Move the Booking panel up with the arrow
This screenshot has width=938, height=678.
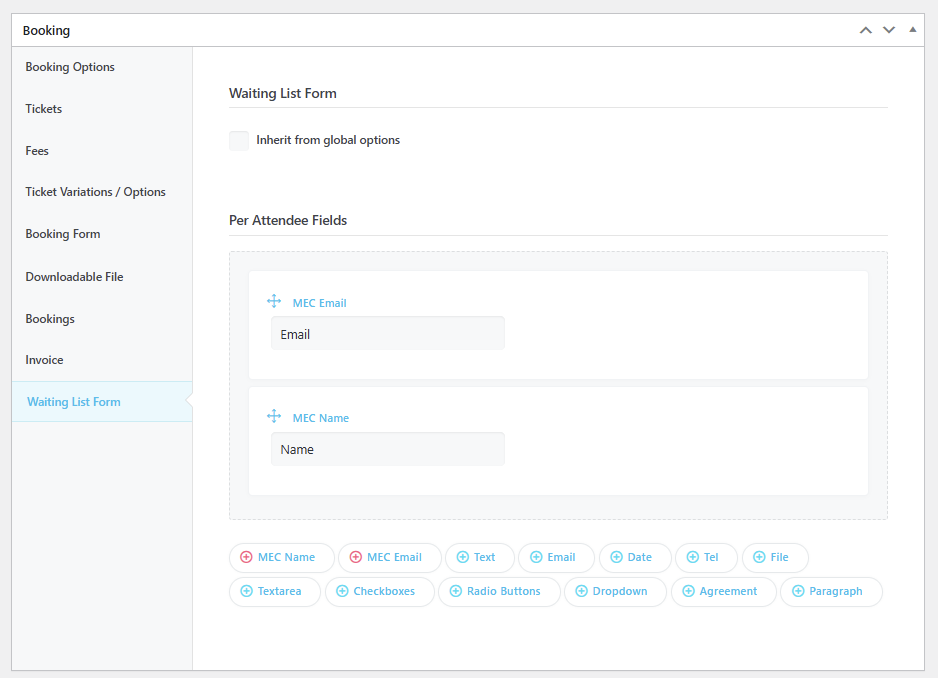[866, 30]
